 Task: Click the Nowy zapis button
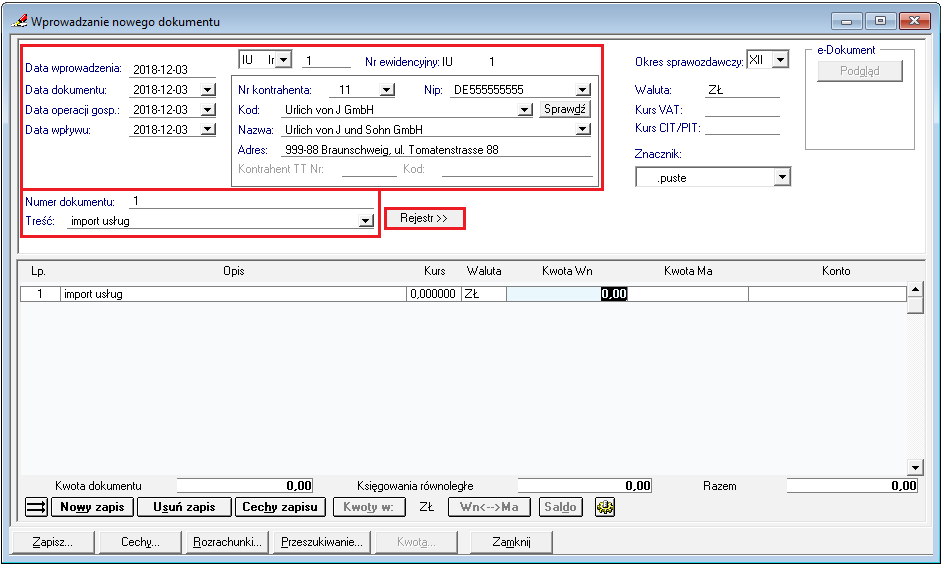click(92, 507)
